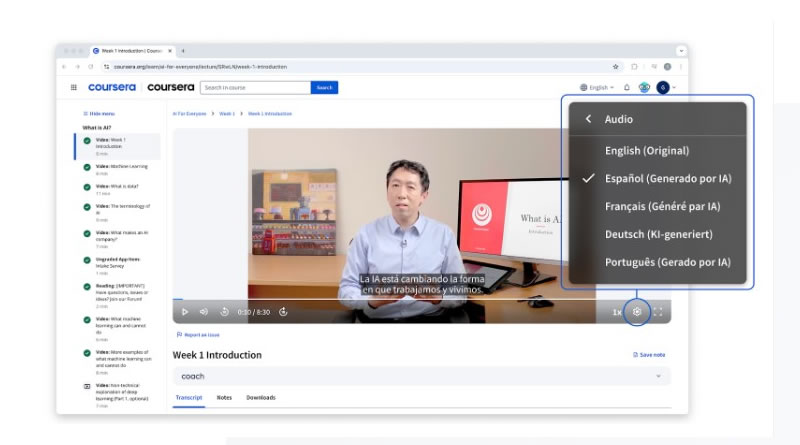The width and height of the screenshot is (800, 445).
Task: Expand the coach panel chevron
Action: pos(658,376)
